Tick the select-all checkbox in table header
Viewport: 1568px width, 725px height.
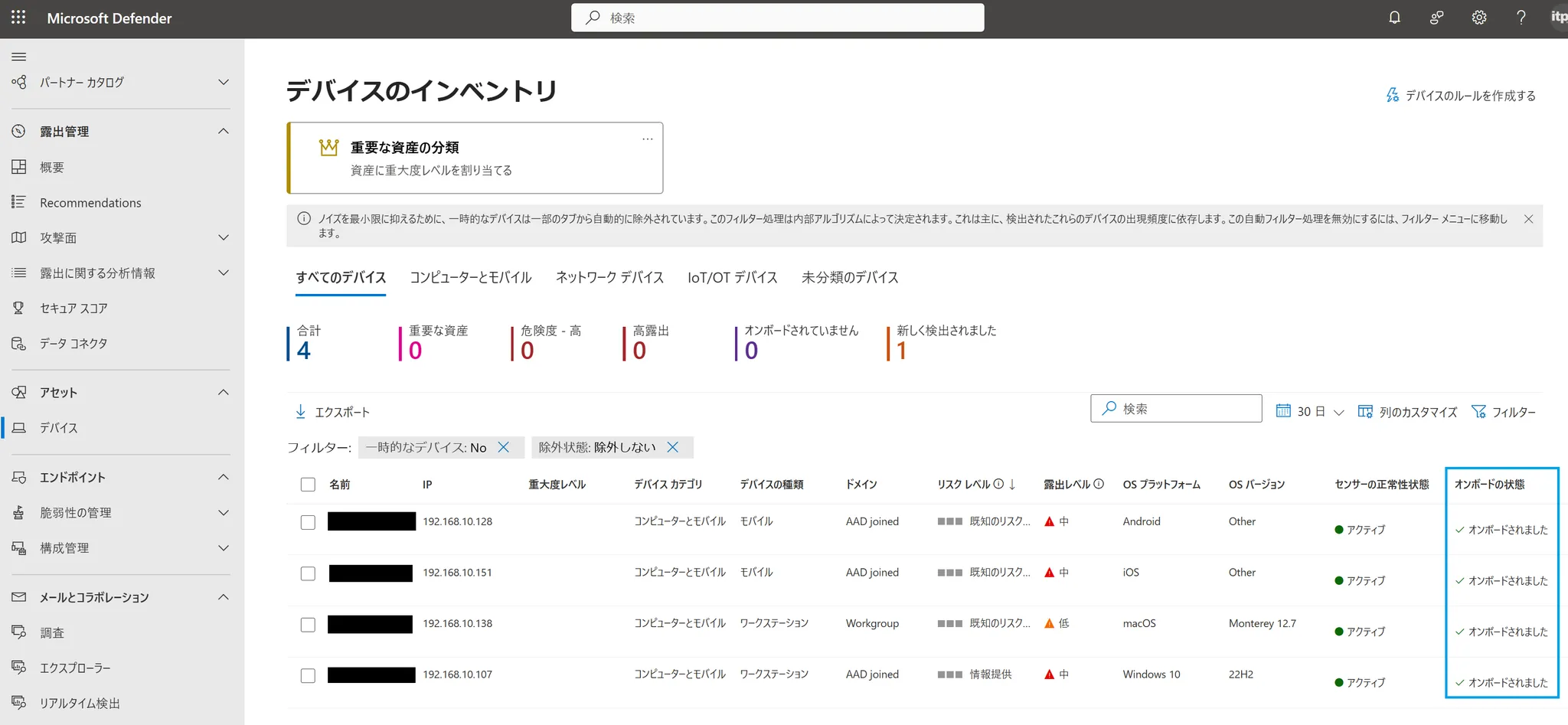click(308, 485)
